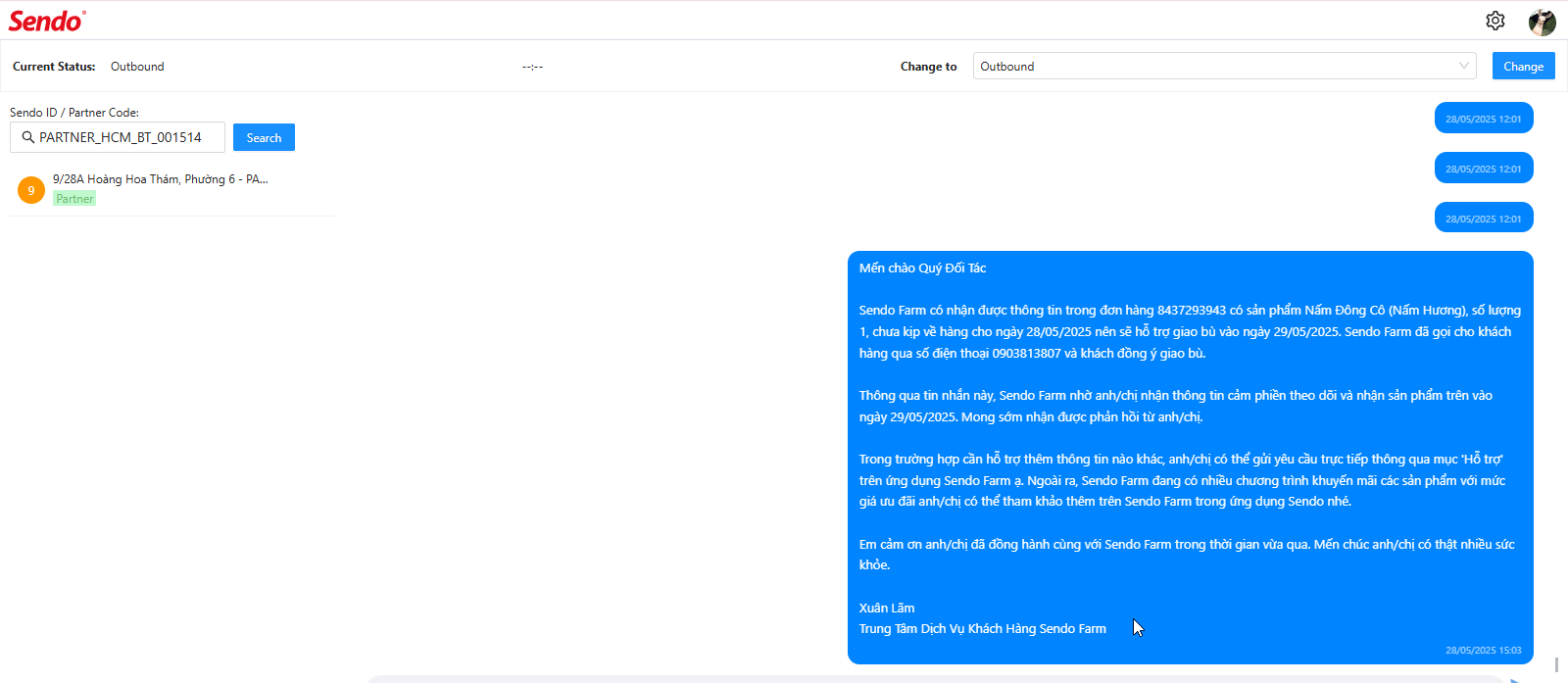Click the Current Status Outbound value

(137, 67)
